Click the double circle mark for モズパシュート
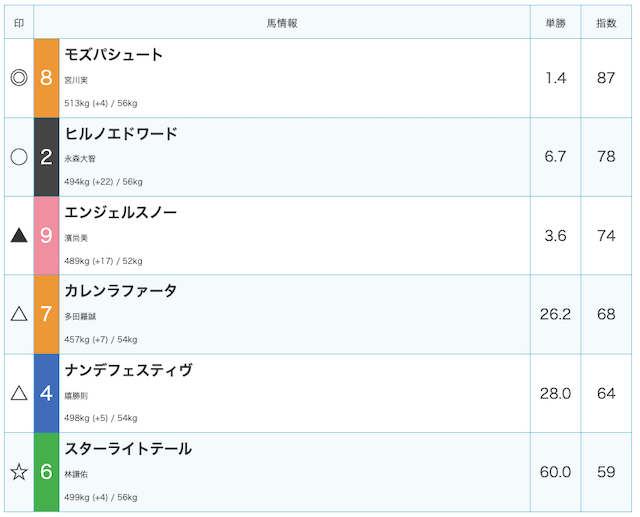 point(19,78)
